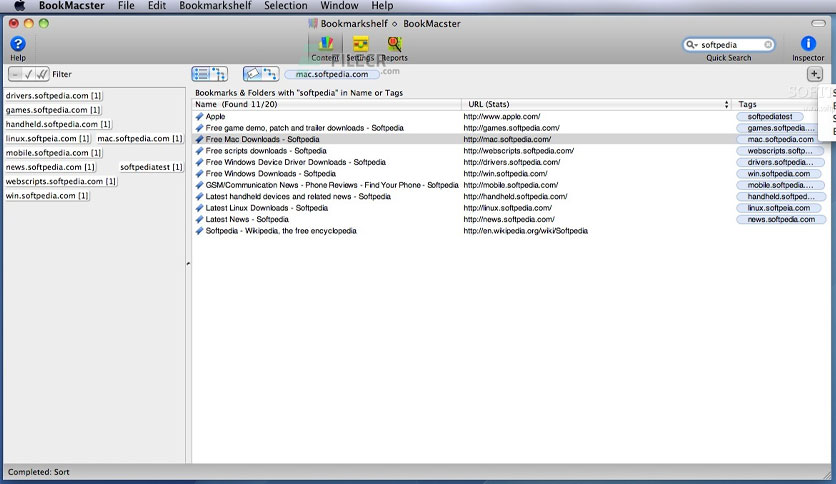The image size is (836, 484).
Task: Click the Completed: Sort status bar text
Action: point(38,472)
